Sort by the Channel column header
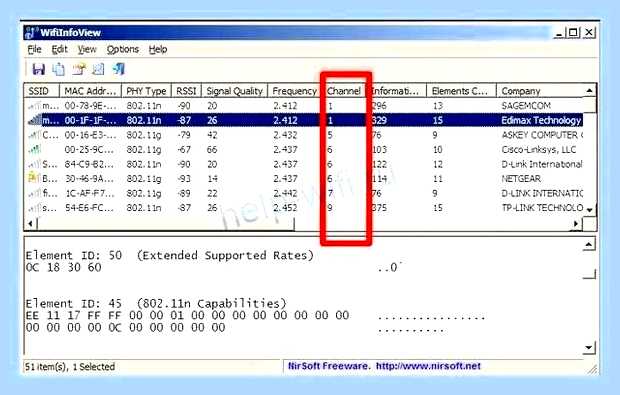 [x=344, y=91]
